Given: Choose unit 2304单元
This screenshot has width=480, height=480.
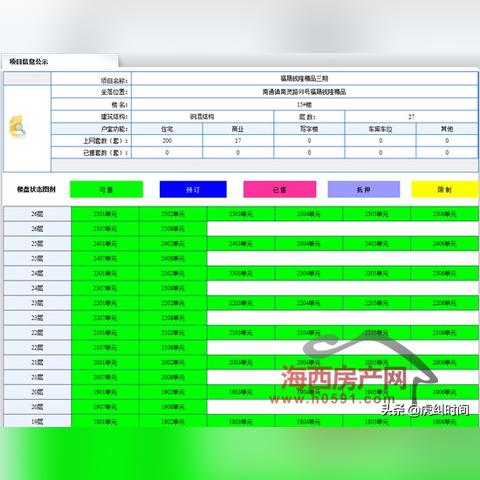Looking at the screenshot, I should (309, 273).
